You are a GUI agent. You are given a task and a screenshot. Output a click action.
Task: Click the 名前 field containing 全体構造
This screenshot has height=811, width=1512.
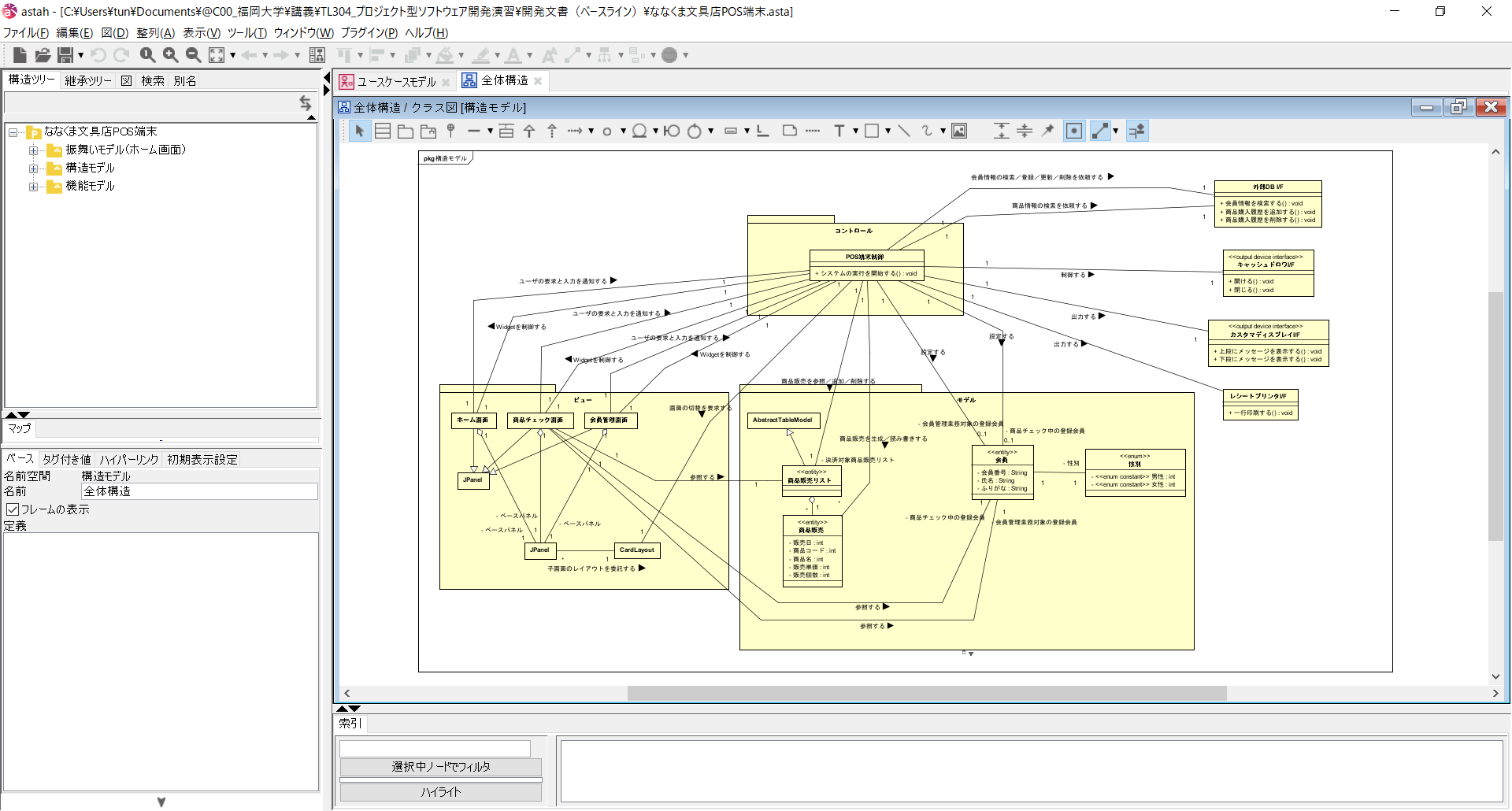coord(199,491)
